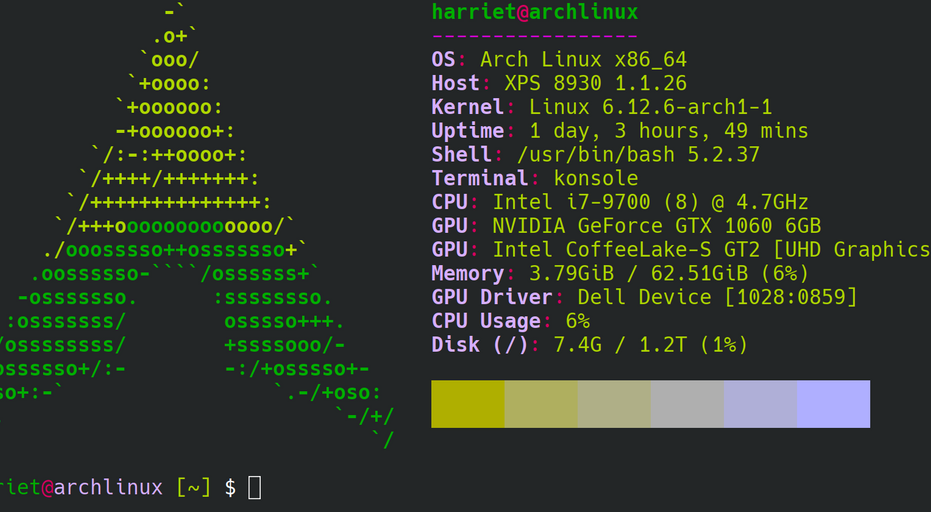The height and width of the screenshot is (512, 931).
Task: Click the Kernel value 'Linux 6.12.6-arch1-1'
Action: pos(650,107)
